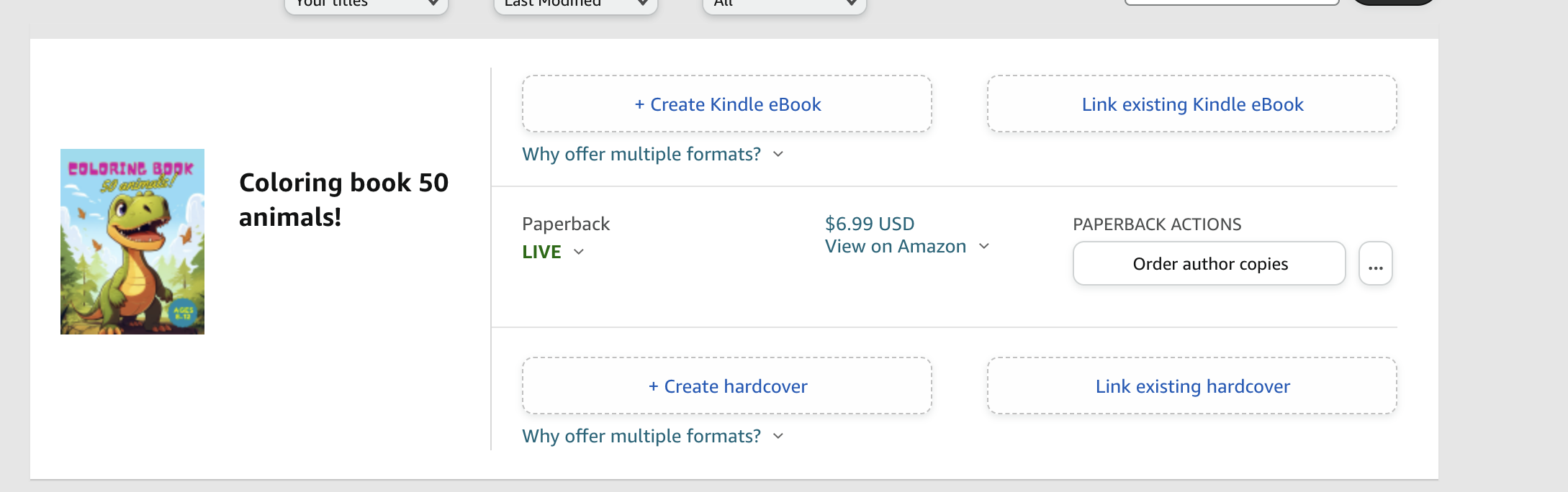Viewport: 1568px width, 492px height.
Task: Open the All filter dropdown
Action: coord(784,4)
